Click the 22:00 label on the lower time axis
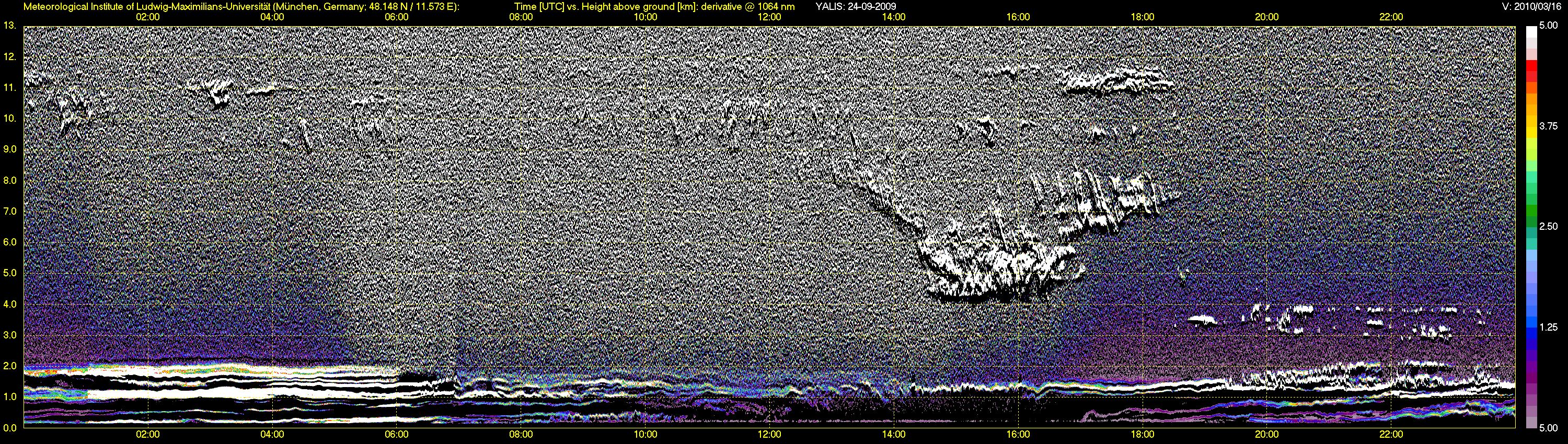Screen dimensions: 1568x444 point(1391,434)
